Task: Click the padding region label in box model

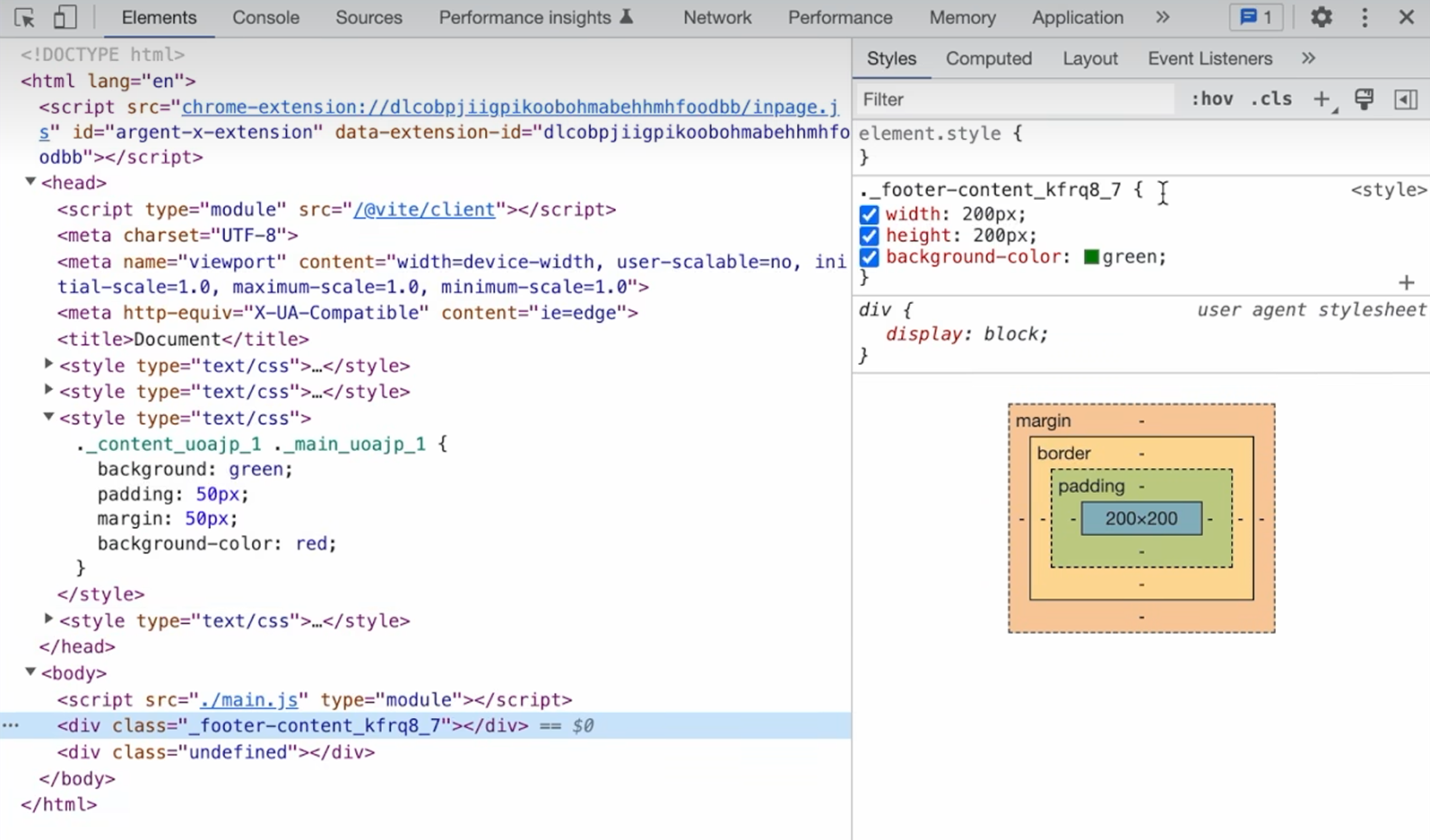Action: [1091, 486]
